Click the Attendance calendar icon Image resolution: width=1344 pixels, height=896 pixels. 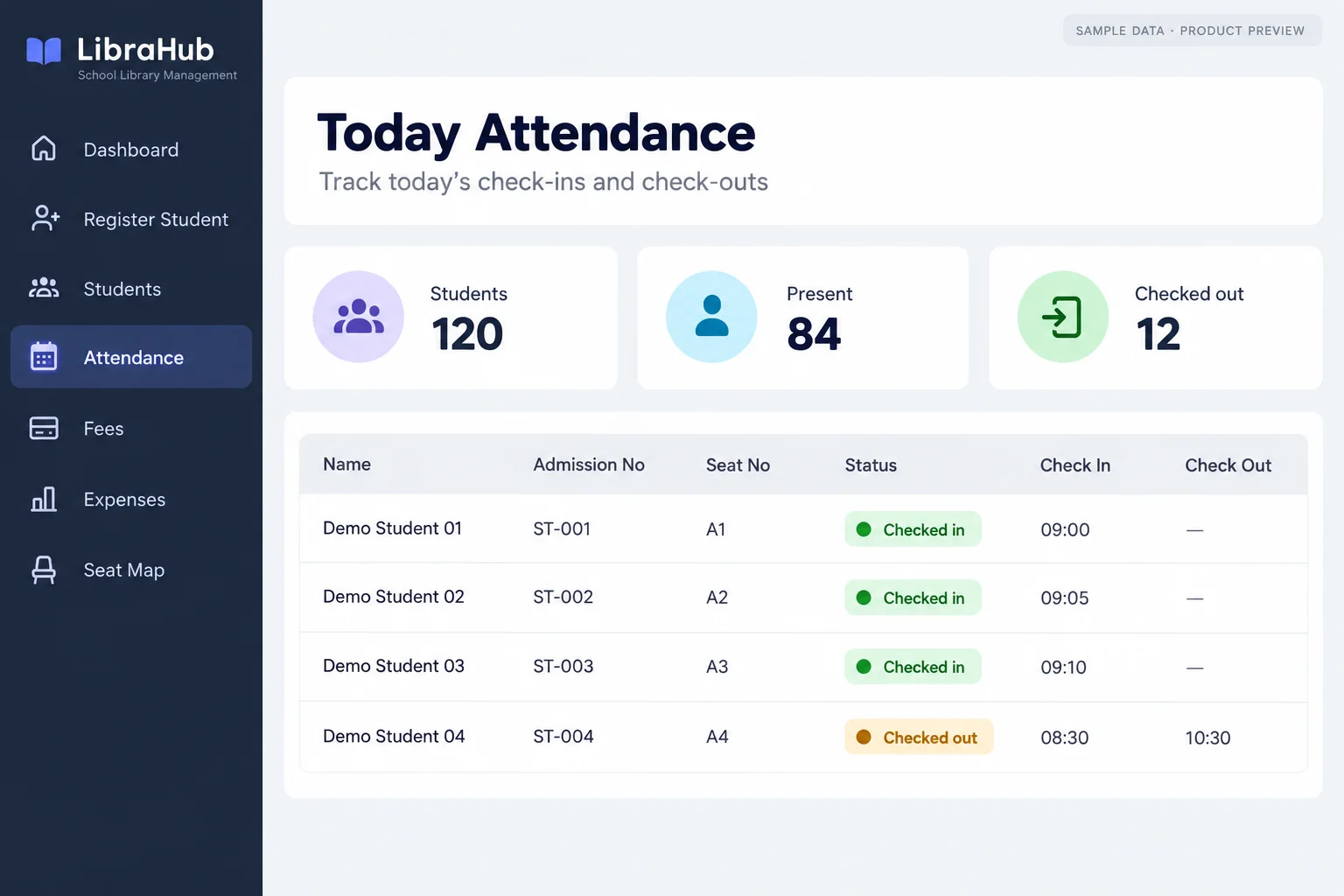[44, 356]
